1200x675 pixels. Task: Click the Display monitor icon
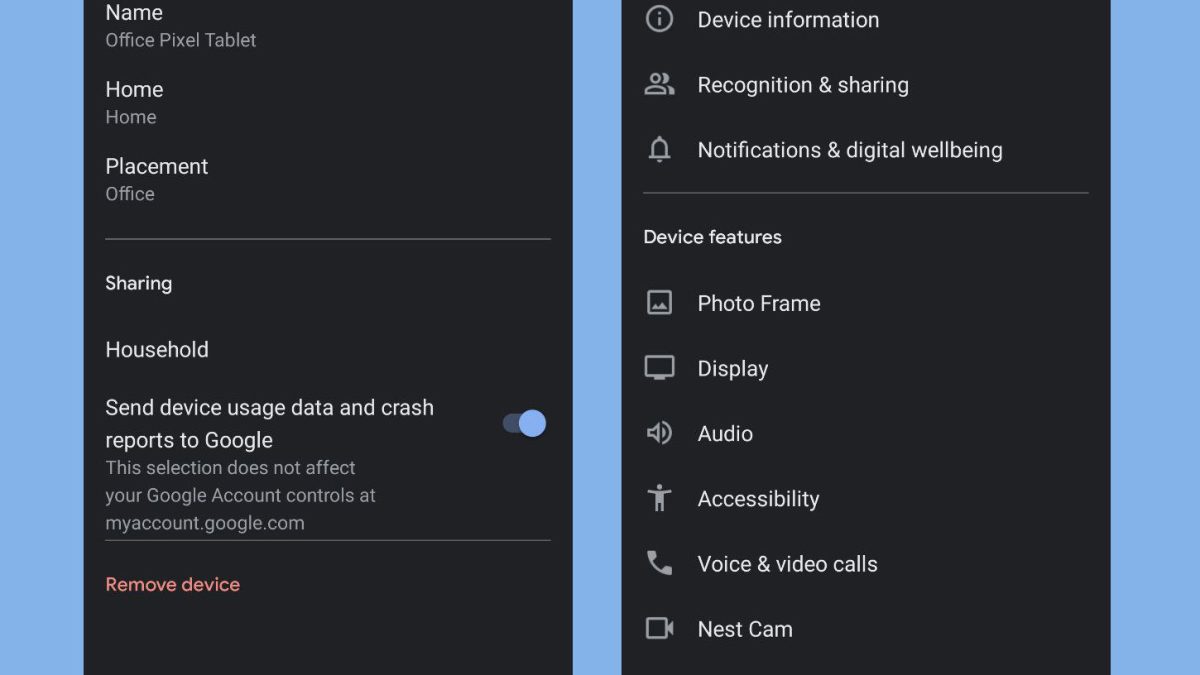tap(659, 368)
